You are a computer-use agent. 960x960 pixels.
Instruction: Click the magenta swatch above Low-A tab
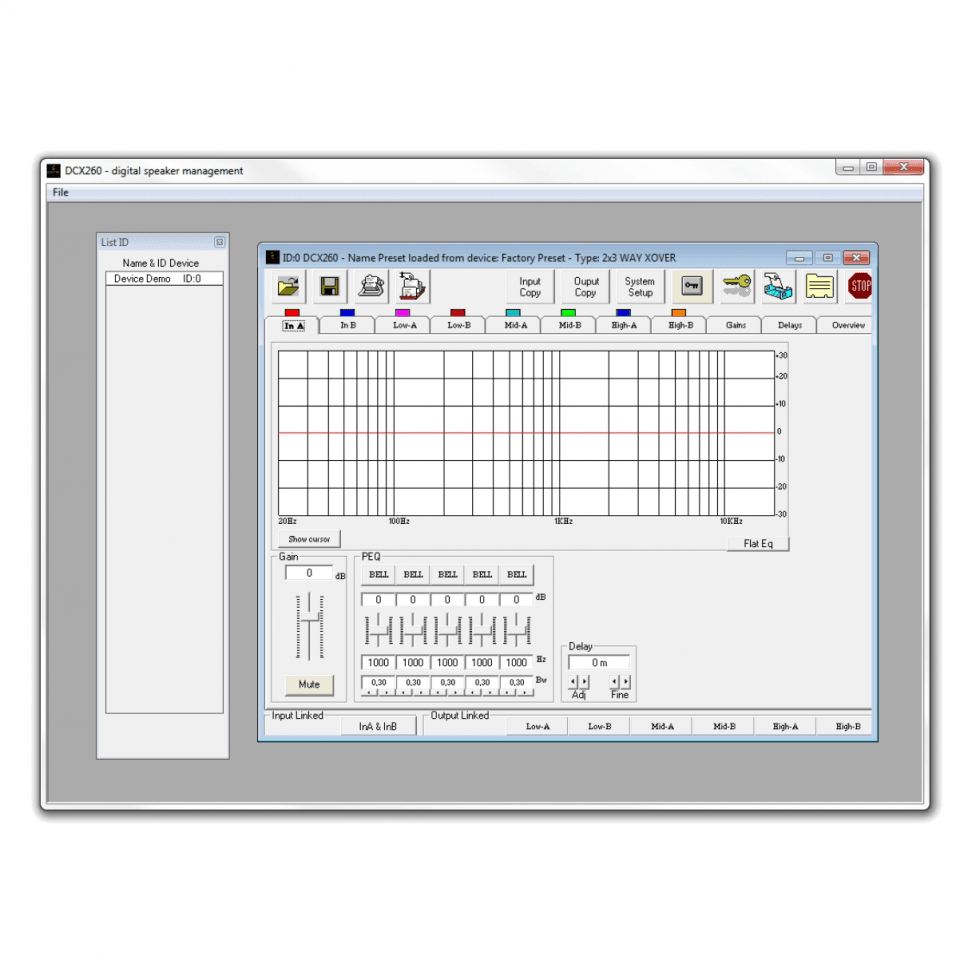(x=402, y=313)
